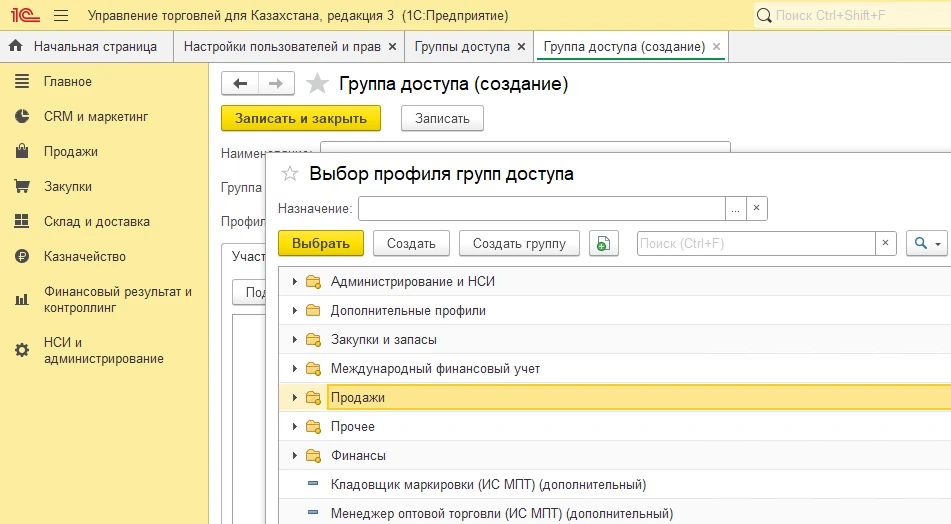951x524 pixels.
Task: Click the home icon on start tab
Action: [x=16, y=46]
